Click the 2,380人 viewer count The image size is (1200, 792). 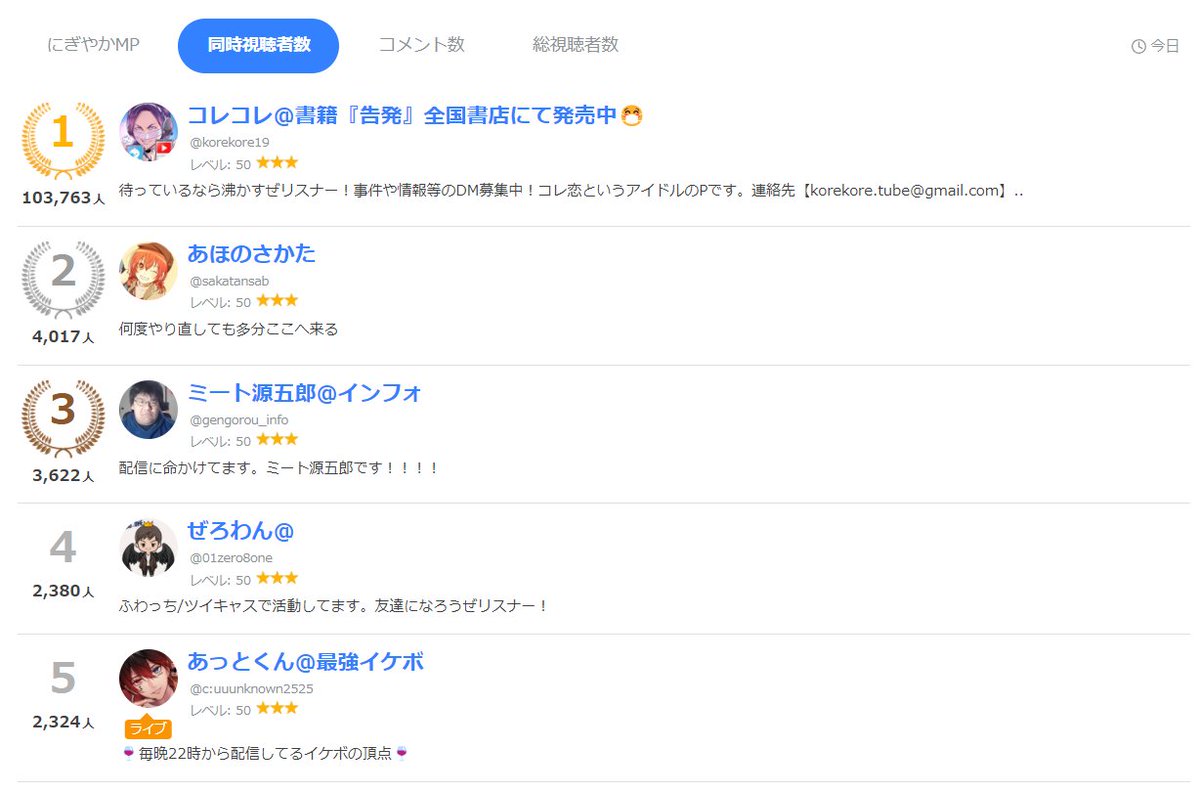coord(63,591)
